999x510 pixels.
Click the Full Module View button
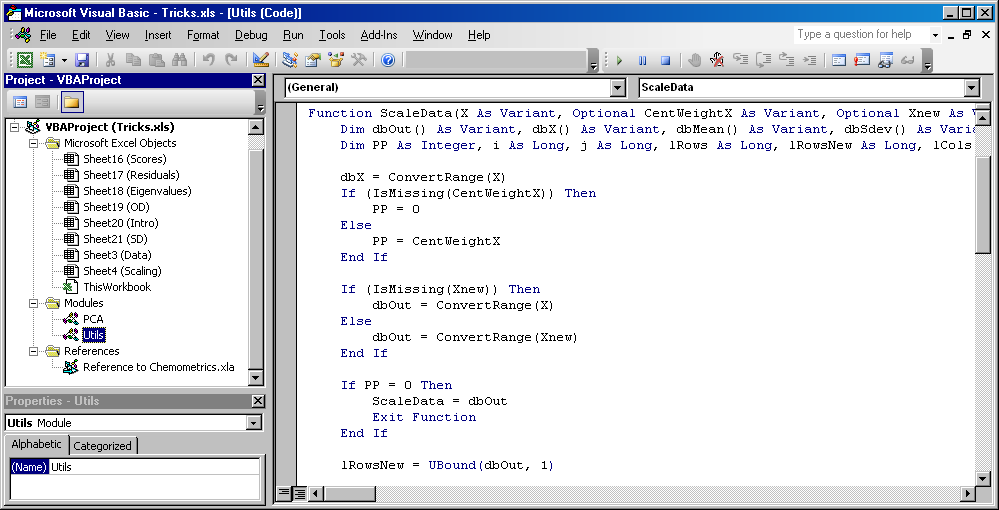coord(299,493)
